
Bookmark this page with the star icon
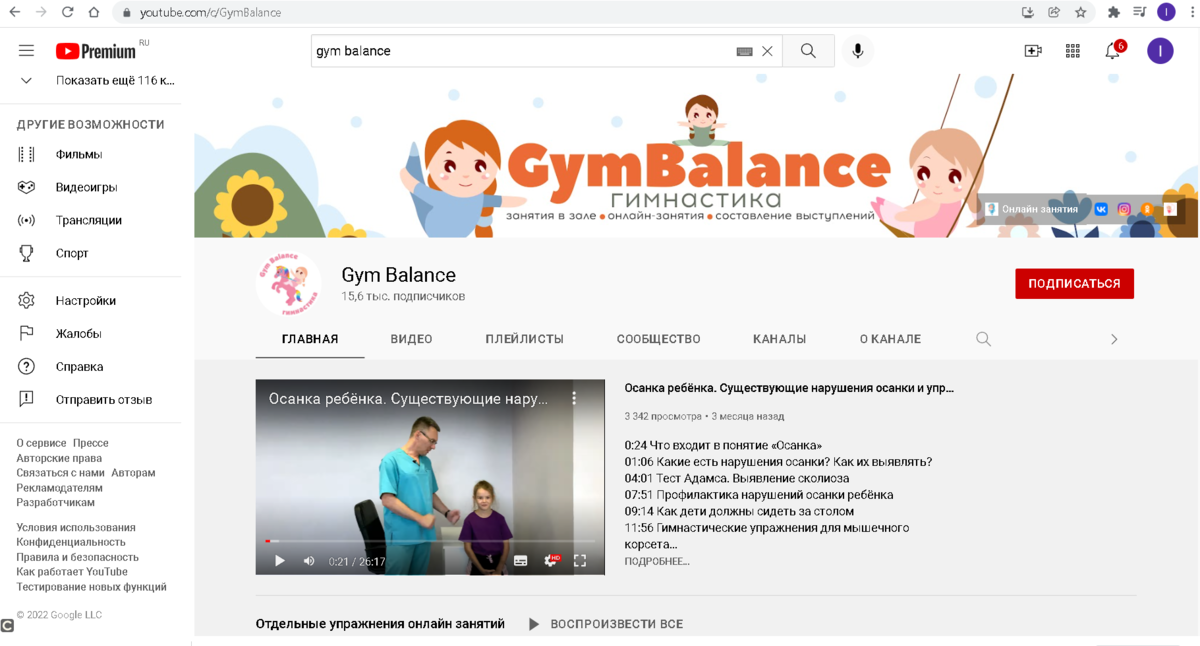coord(1081,12)
